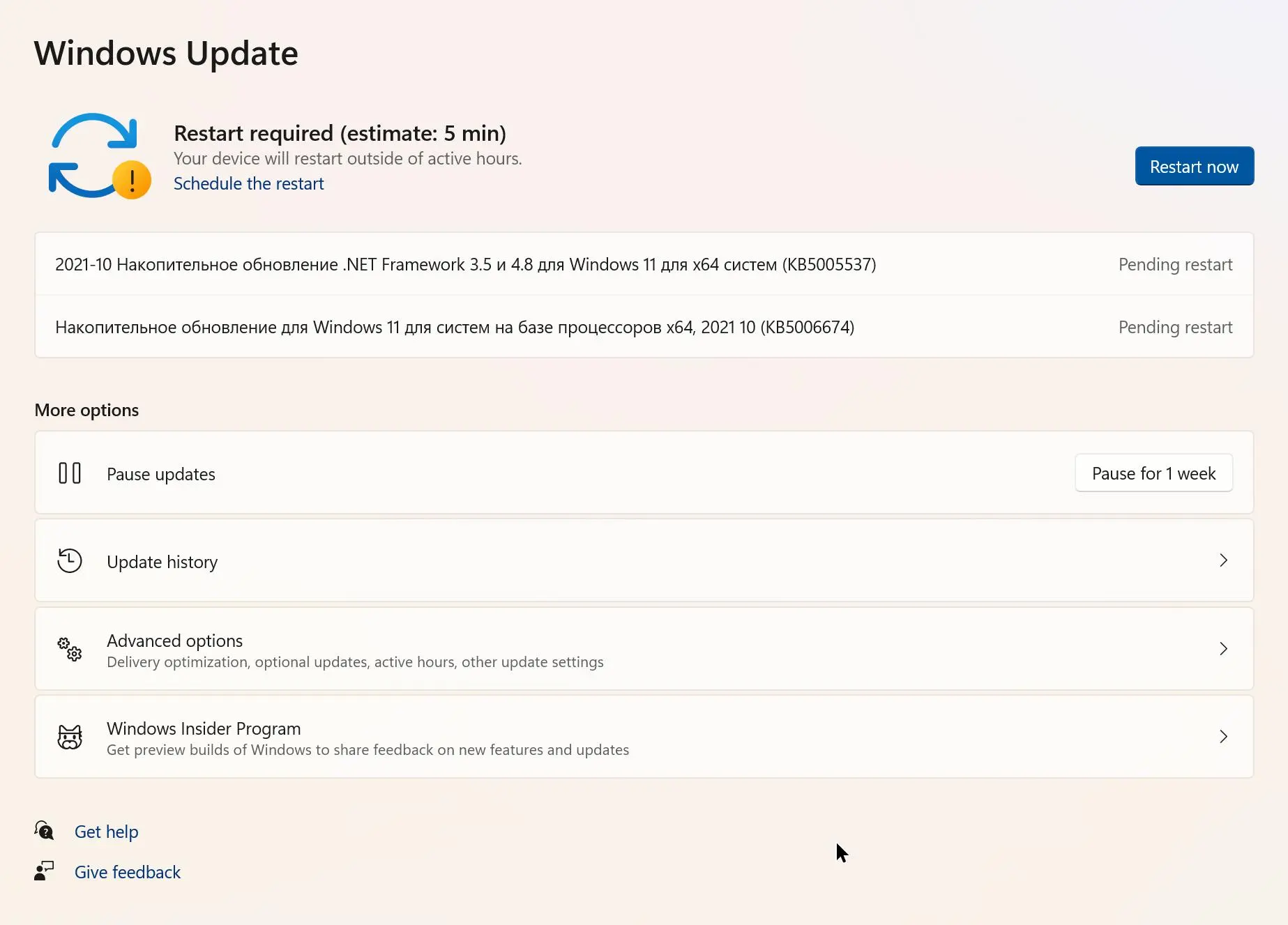Select the KB5006674 cumulative update row
This screenshot has height=925, width=1288.
[x=644, y=327]
